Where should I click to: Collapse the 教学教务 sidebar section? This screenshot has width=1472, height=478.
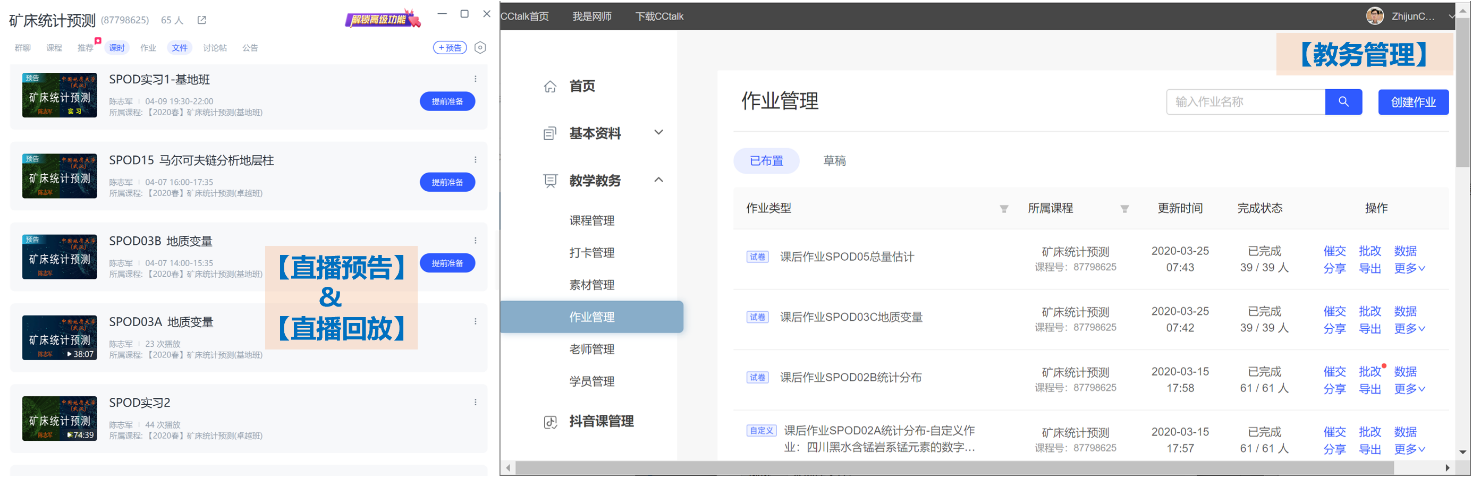[658, 181]
